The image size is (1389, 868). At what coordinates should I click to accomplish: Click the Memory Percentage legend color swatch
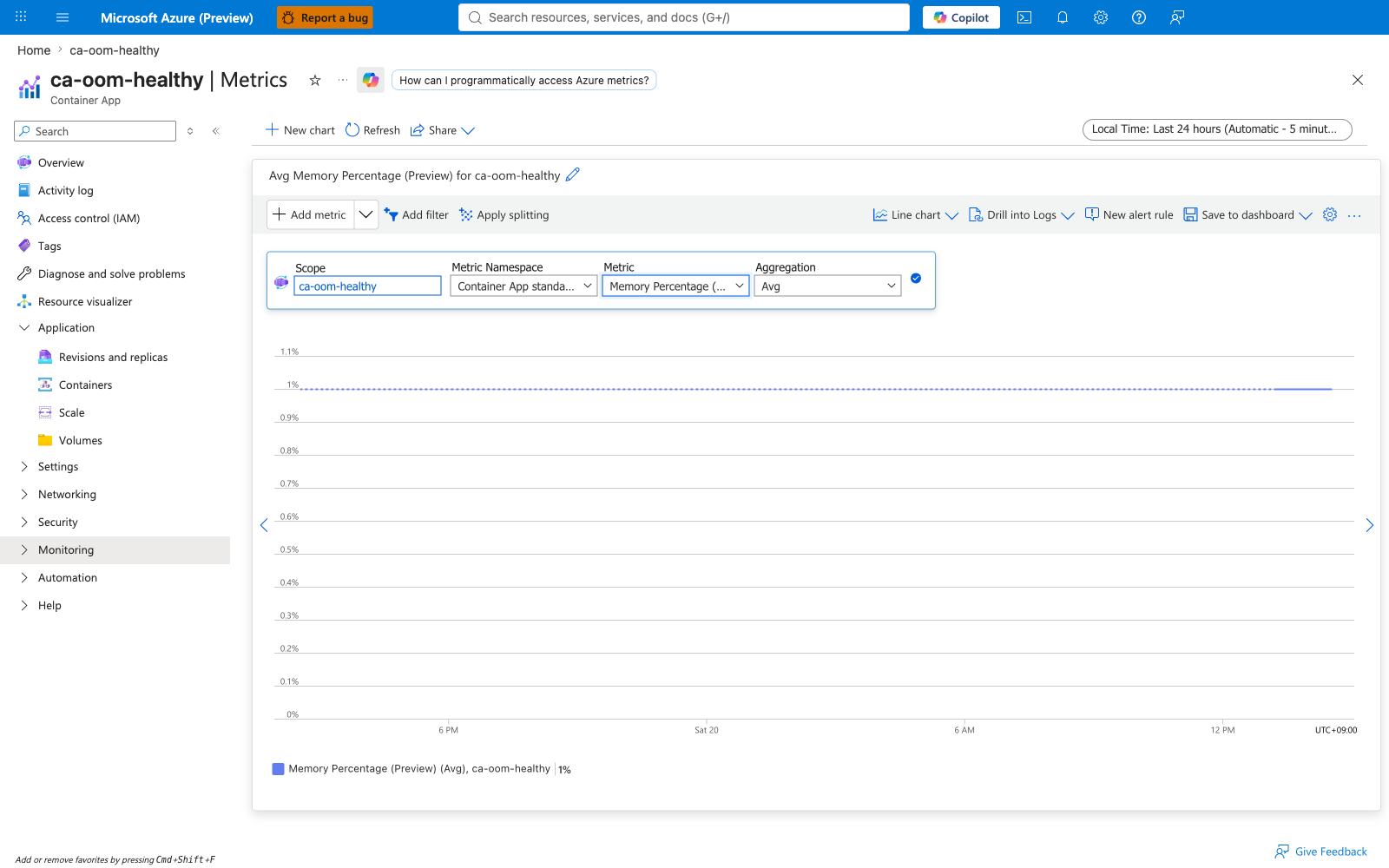click(x=279, y=769)
